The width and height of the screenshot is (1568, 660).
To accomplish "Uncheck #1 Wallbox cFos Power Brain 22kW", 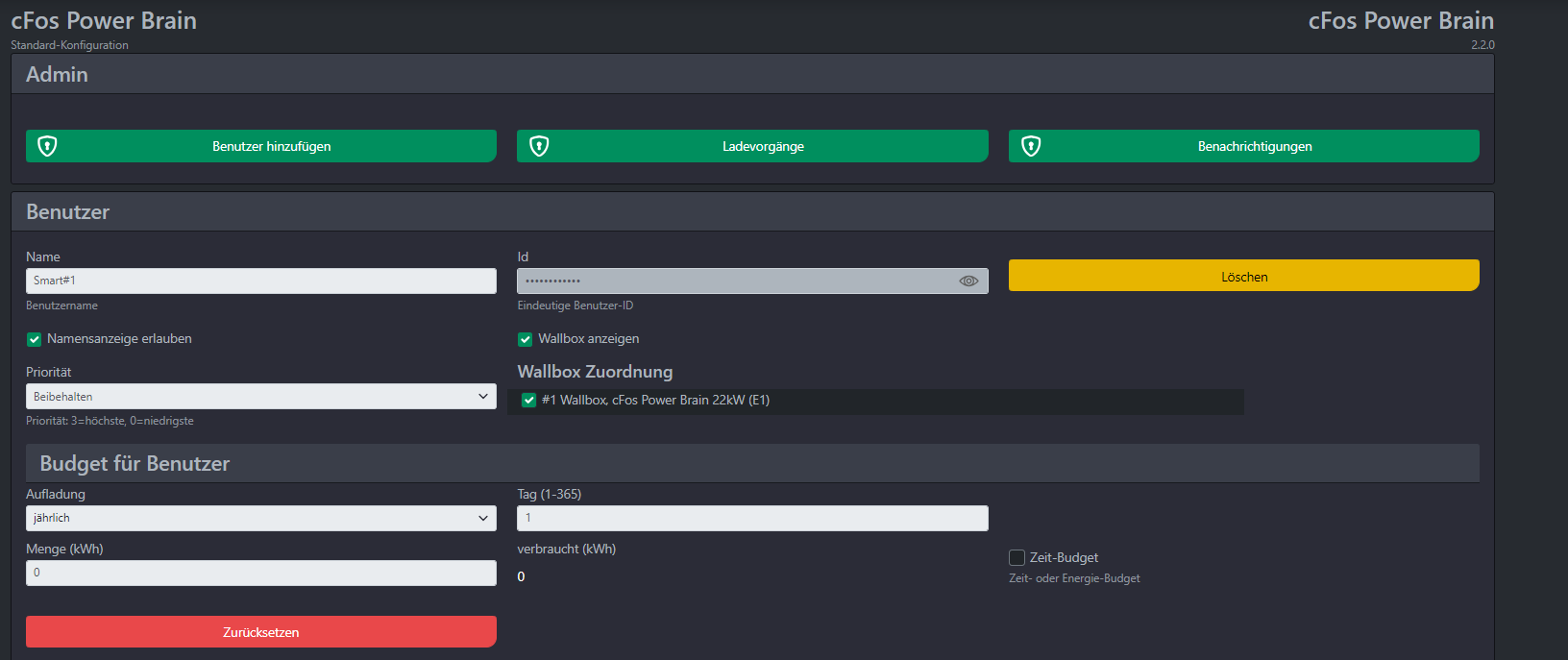I will pos(528,401).
